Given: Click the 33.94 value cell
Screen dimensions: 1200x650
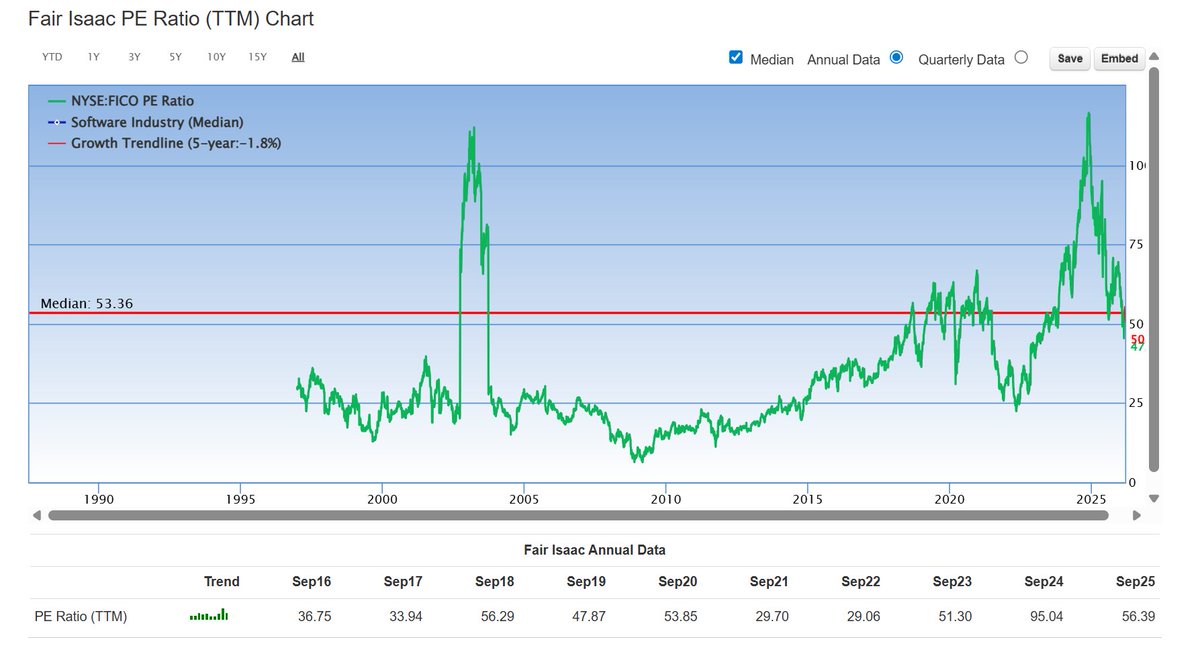Looking at the screenshot, I should pos(406,616).
